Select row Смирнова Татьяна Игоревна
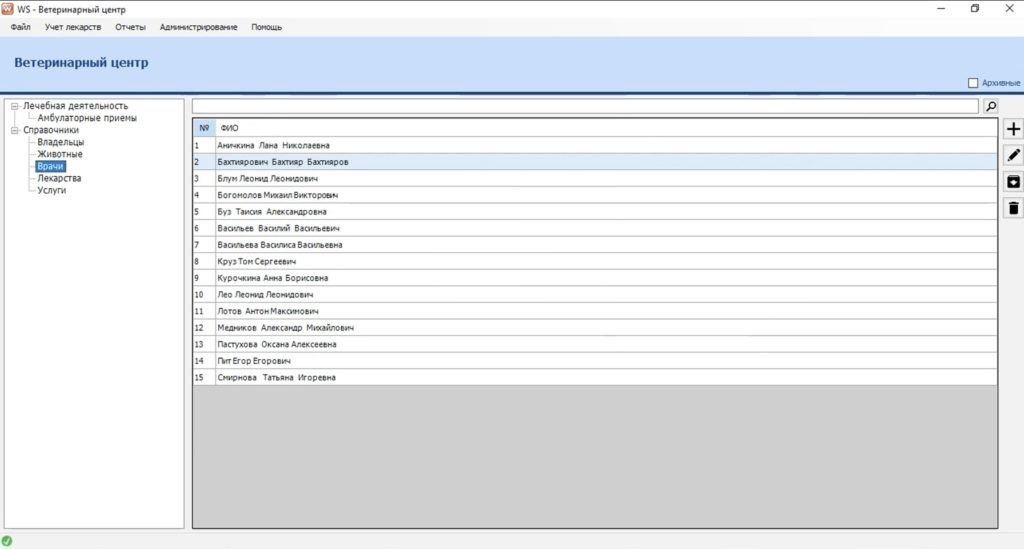The width and height of the screenshot is (1024, 549). pos(595,377)
